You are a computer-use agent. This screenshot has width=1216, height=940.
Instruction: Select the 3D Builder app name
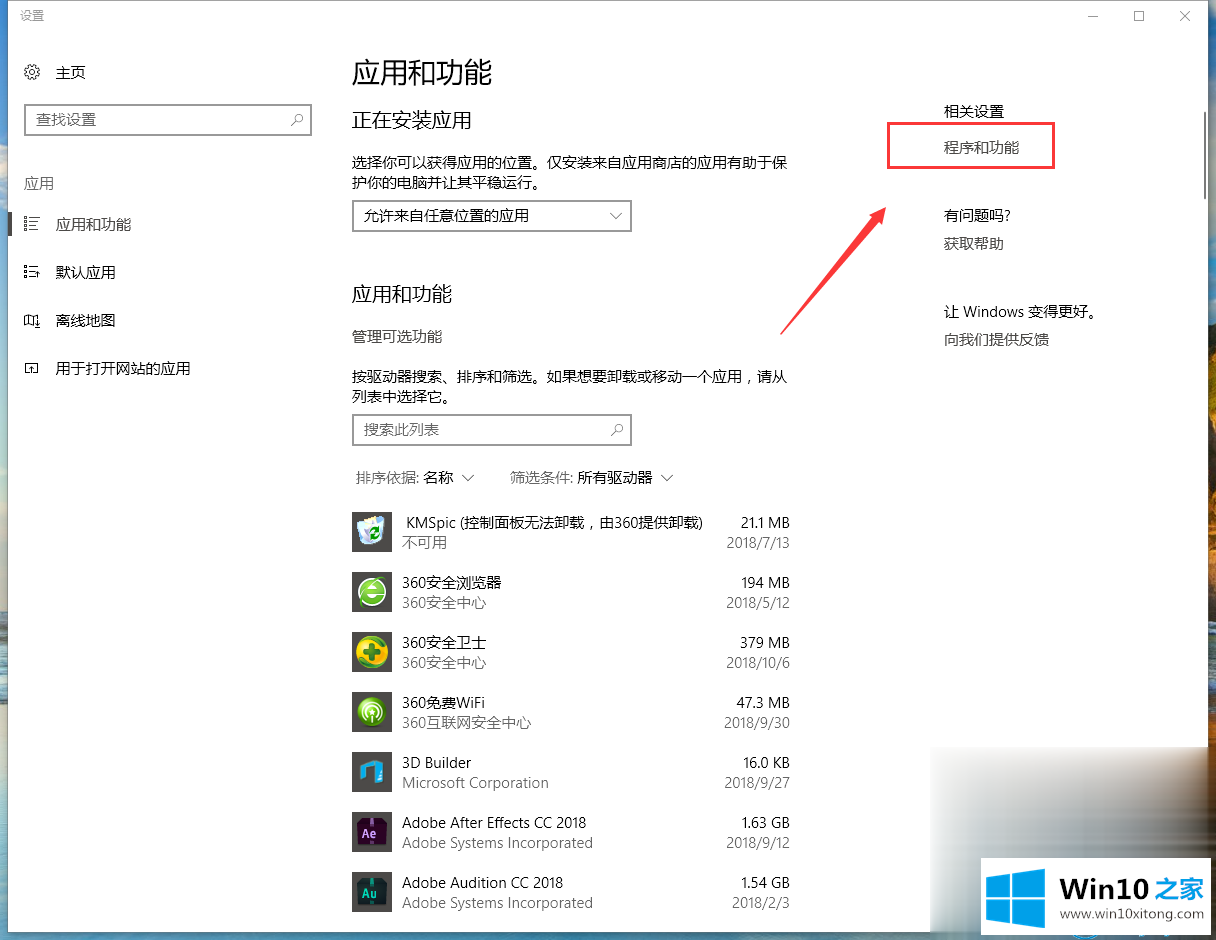[437, 763]
